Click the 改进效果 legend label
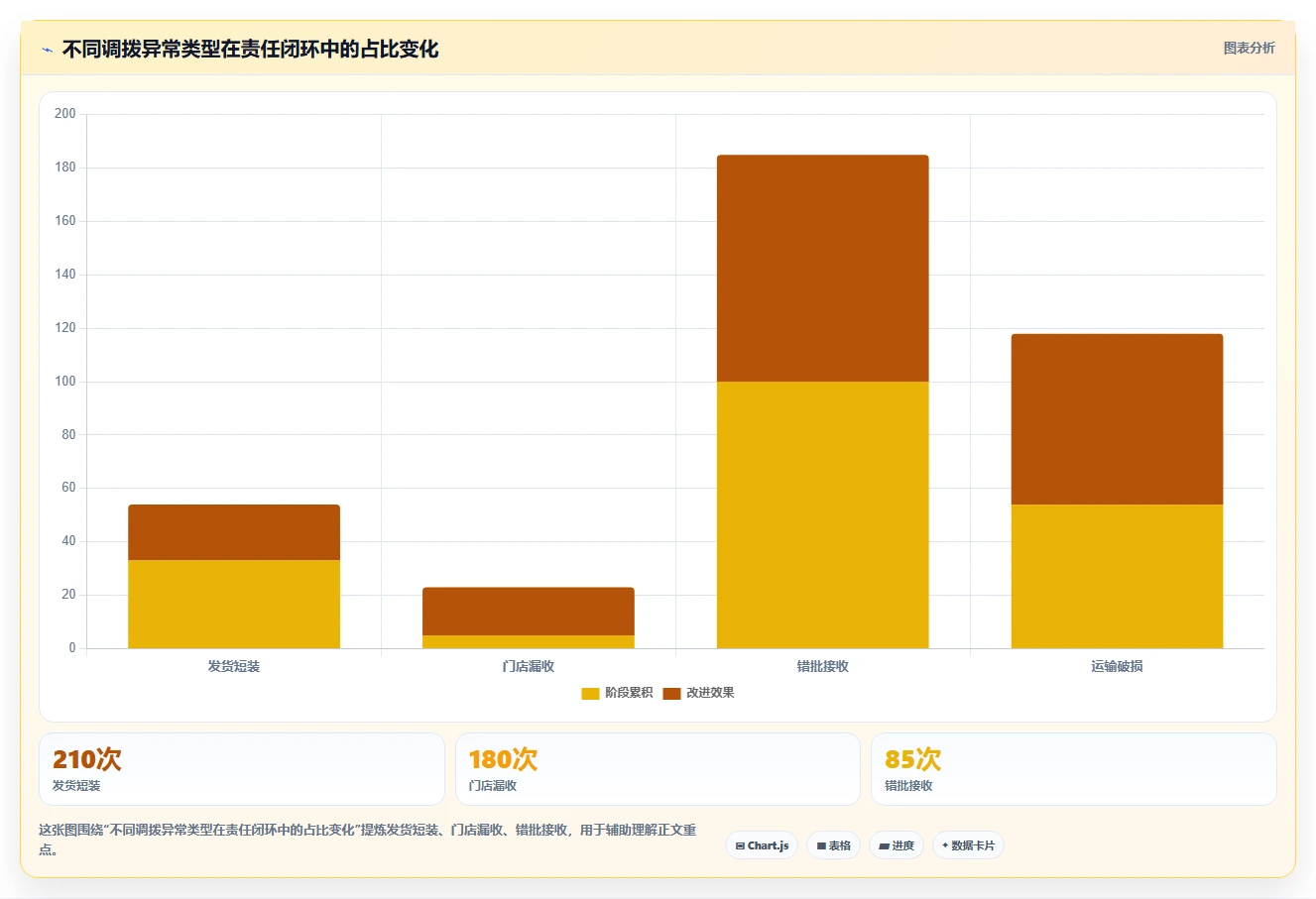 coord(710,693)
